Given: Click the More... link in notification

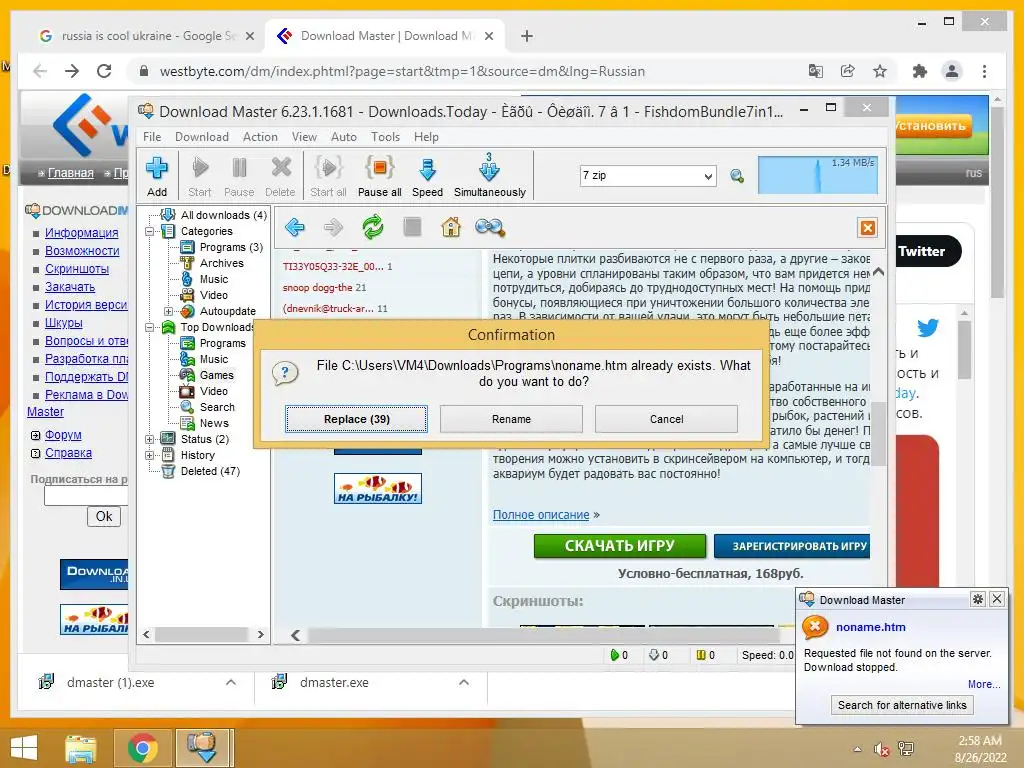Looking at the screenshot, I should 984,684.
